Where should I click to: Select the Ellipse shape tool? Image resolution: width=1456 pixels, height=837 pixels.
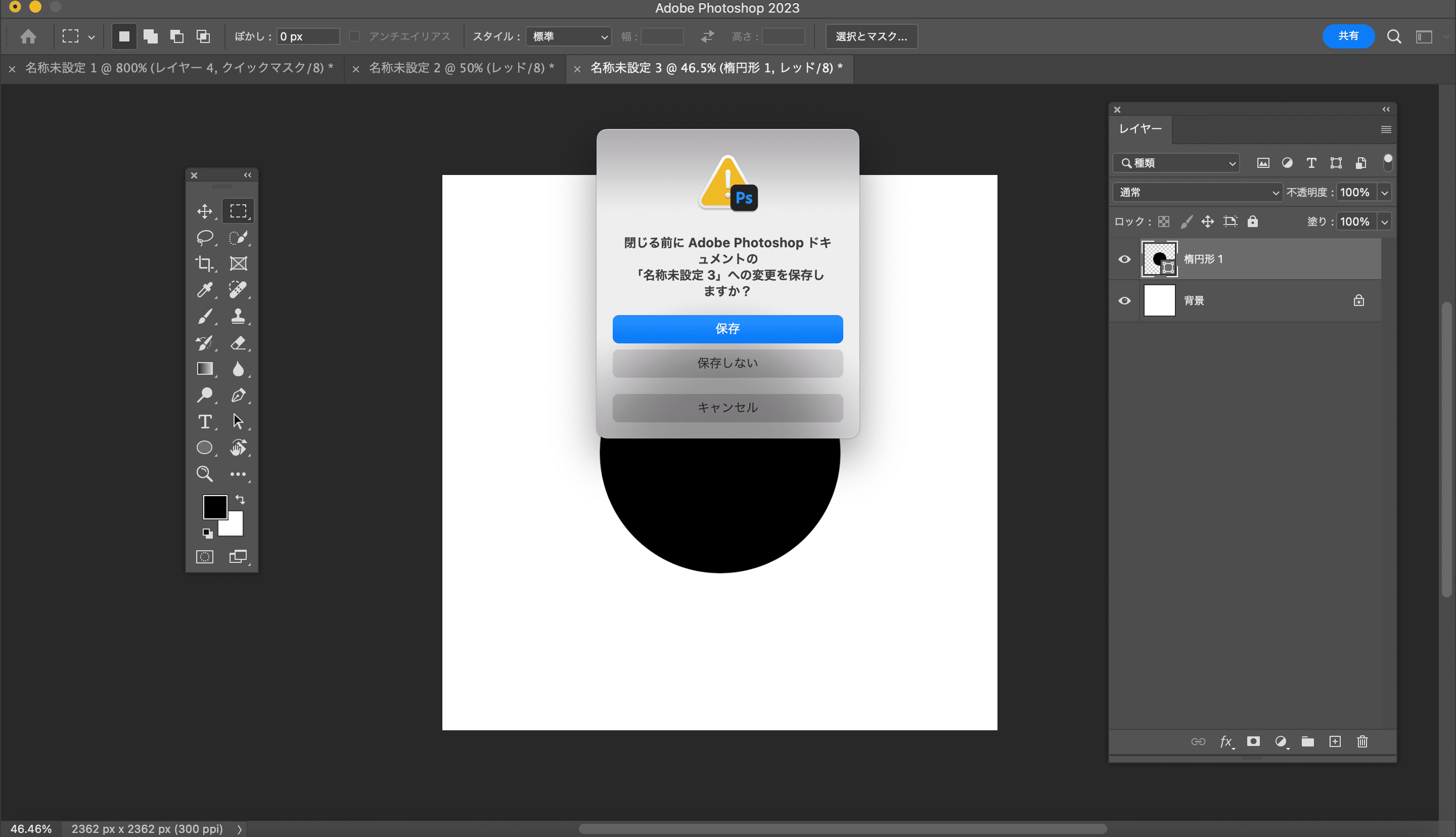[x=205, y=448]
